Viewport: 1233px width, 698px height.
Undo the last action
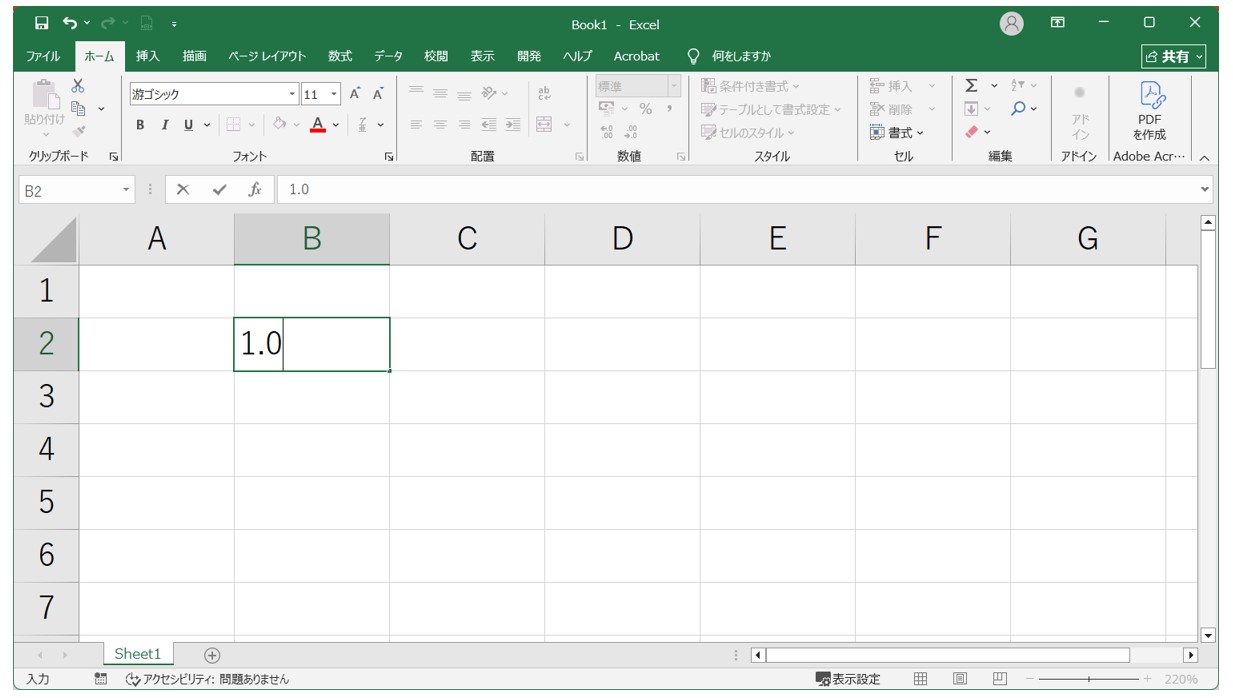(70, 23)
